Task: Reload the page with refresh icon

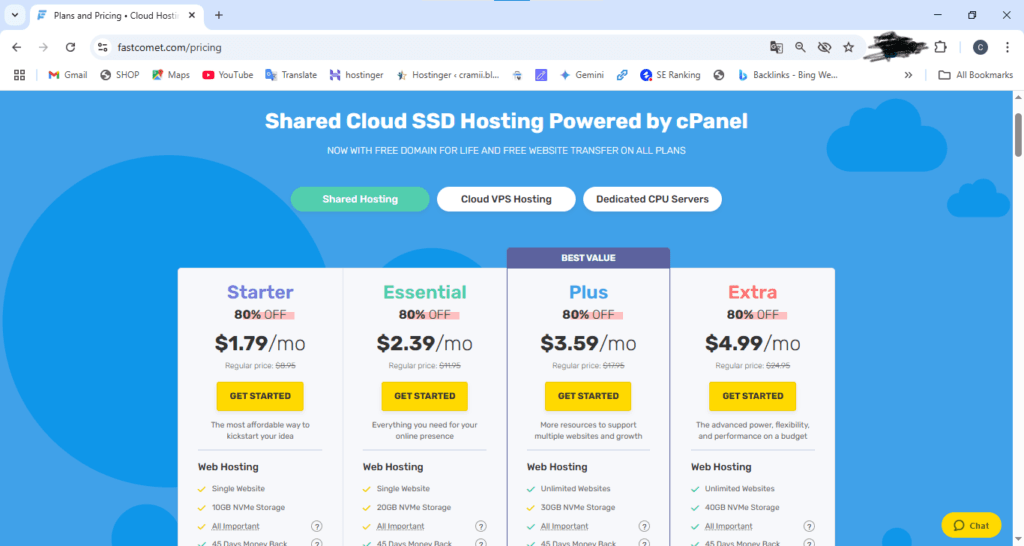Action: pyautogui.click(x=71, y=47)
